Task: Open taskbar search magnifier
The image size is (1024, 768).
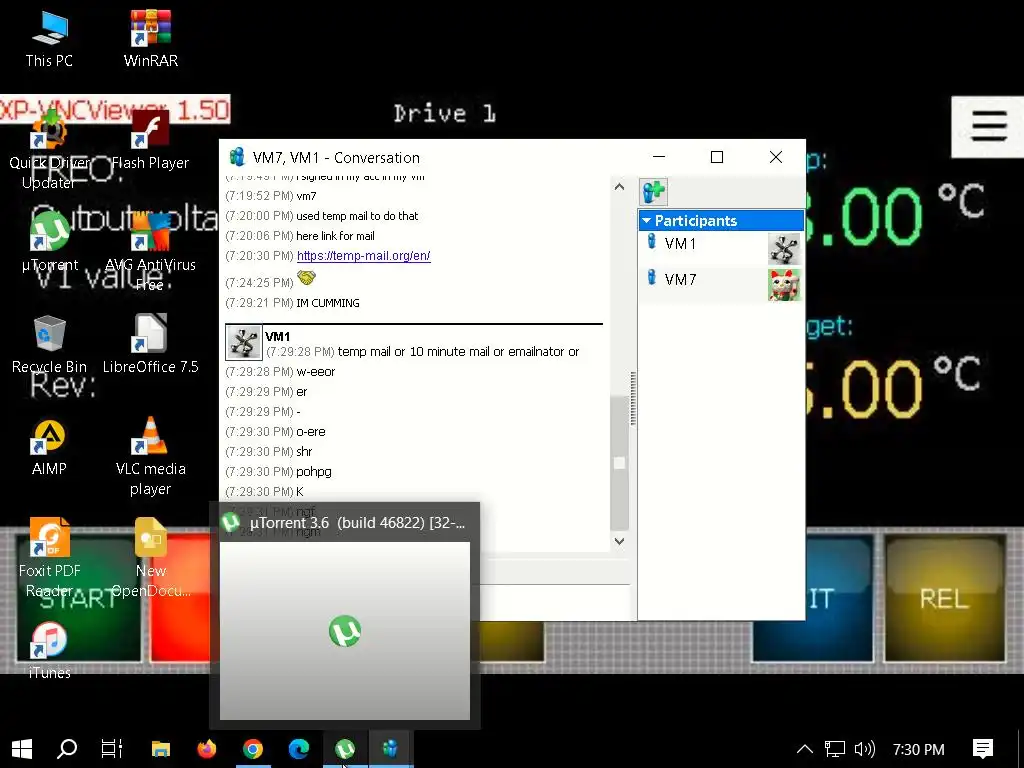Action: (x=67, y=749)
